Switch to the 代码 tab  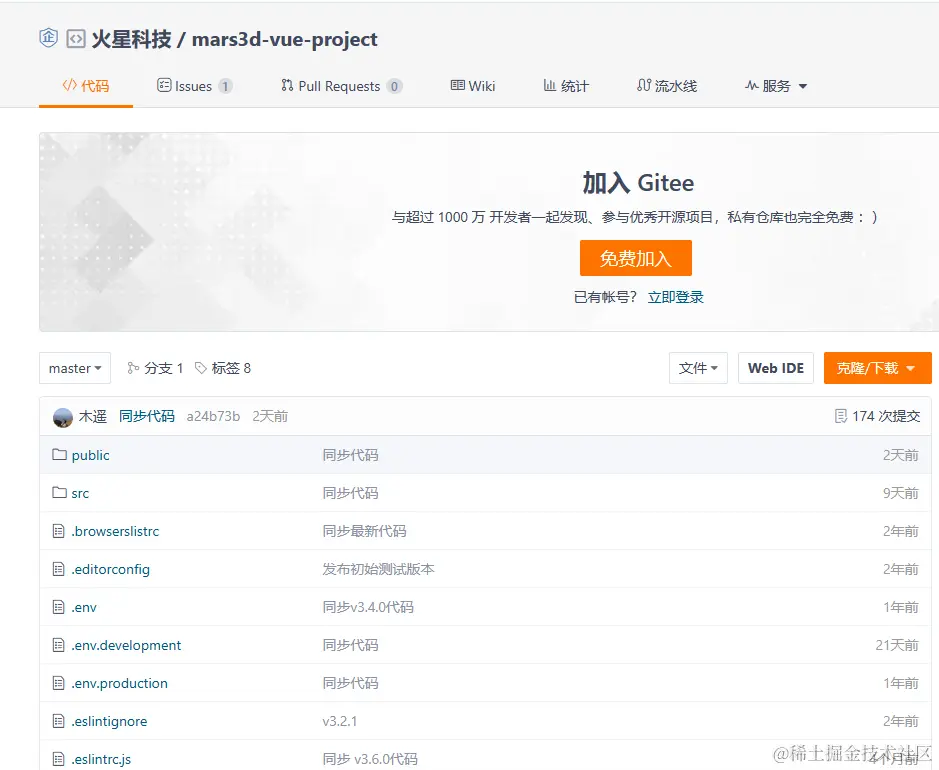pos(86,86)
